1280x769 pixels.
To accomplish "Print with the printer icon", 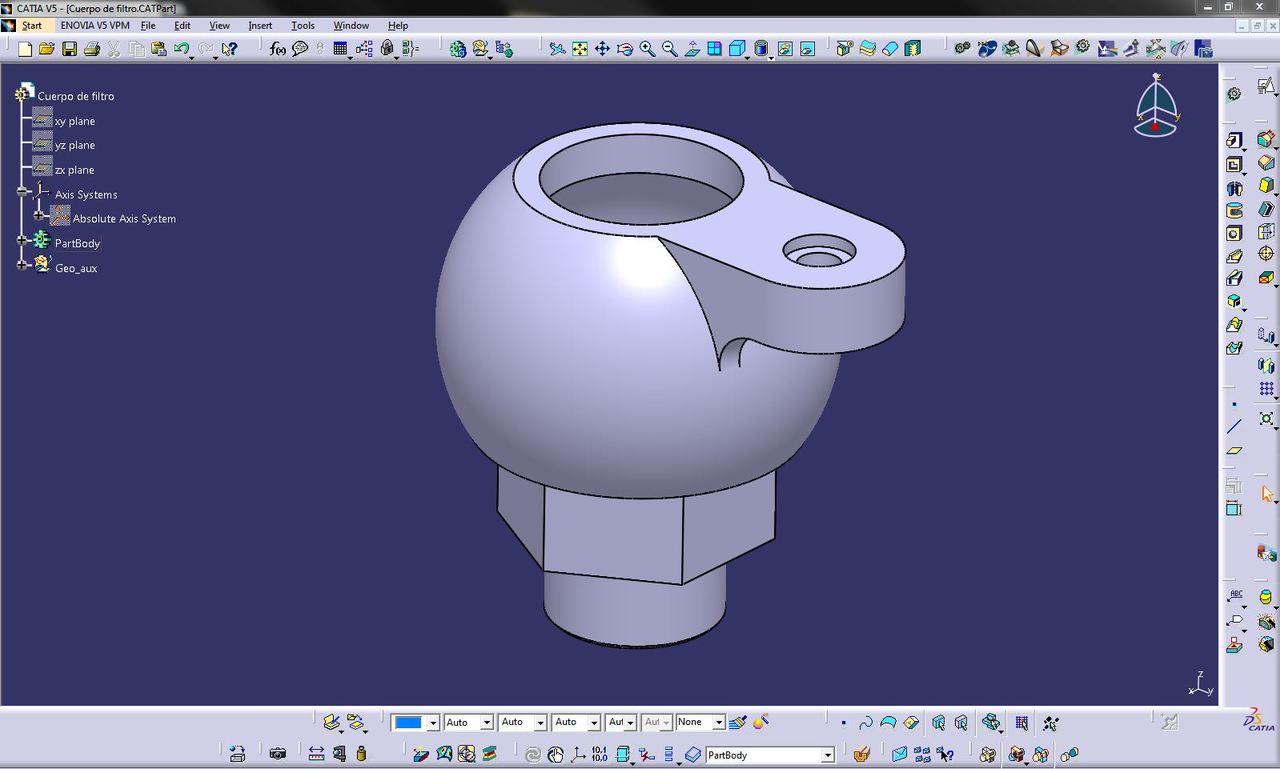I will click(92, 48).
